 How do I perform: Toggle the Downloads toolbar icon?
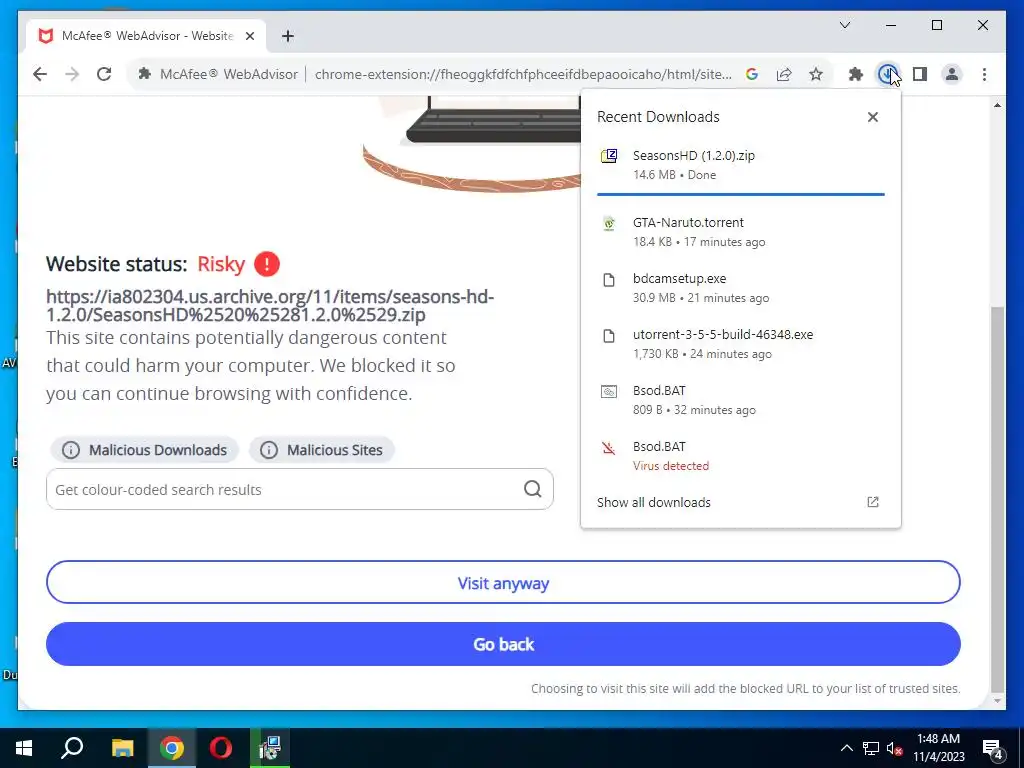click(x=887, y=74)
